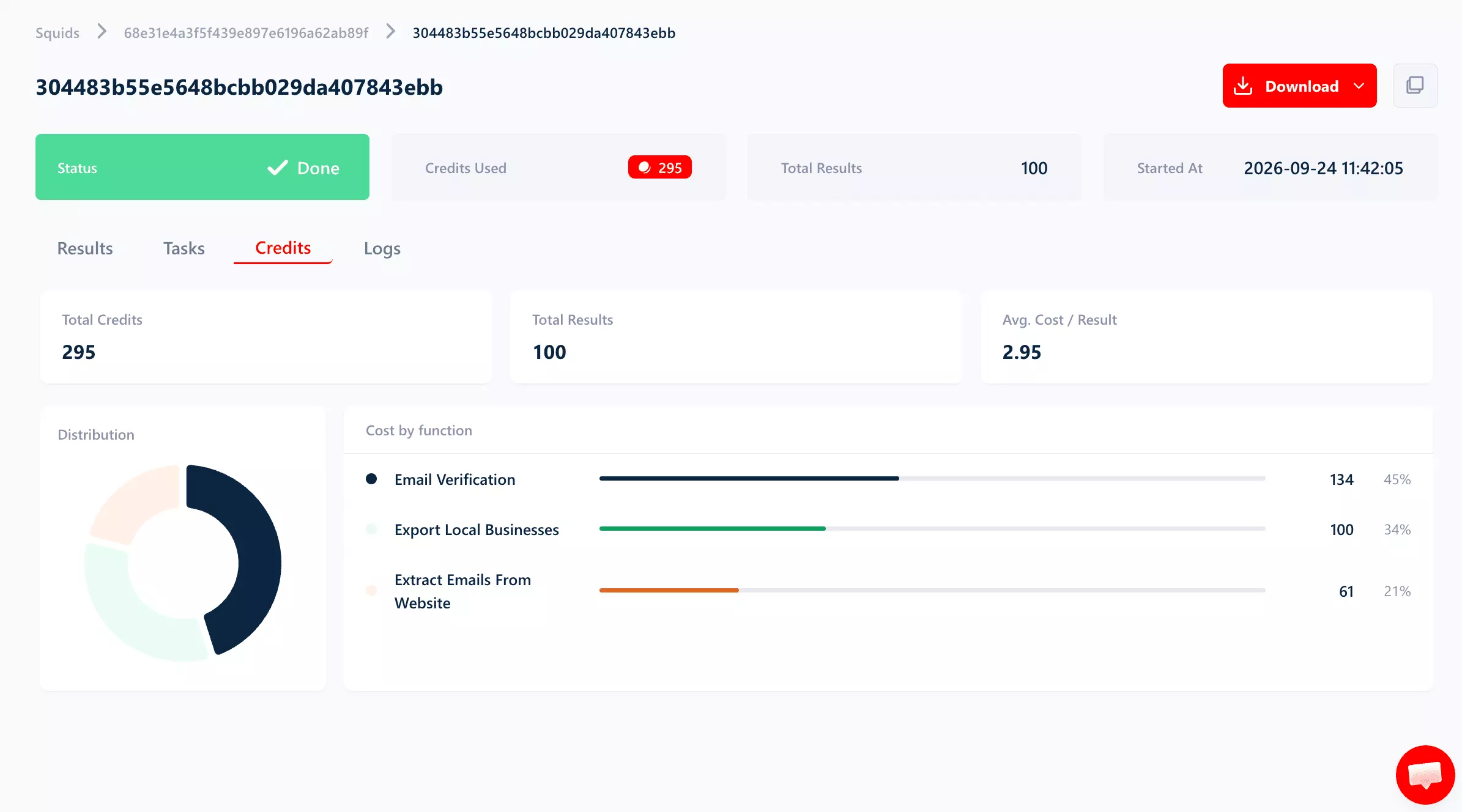
Task: Click the 134 credits value
Action: pos(1341,479)
